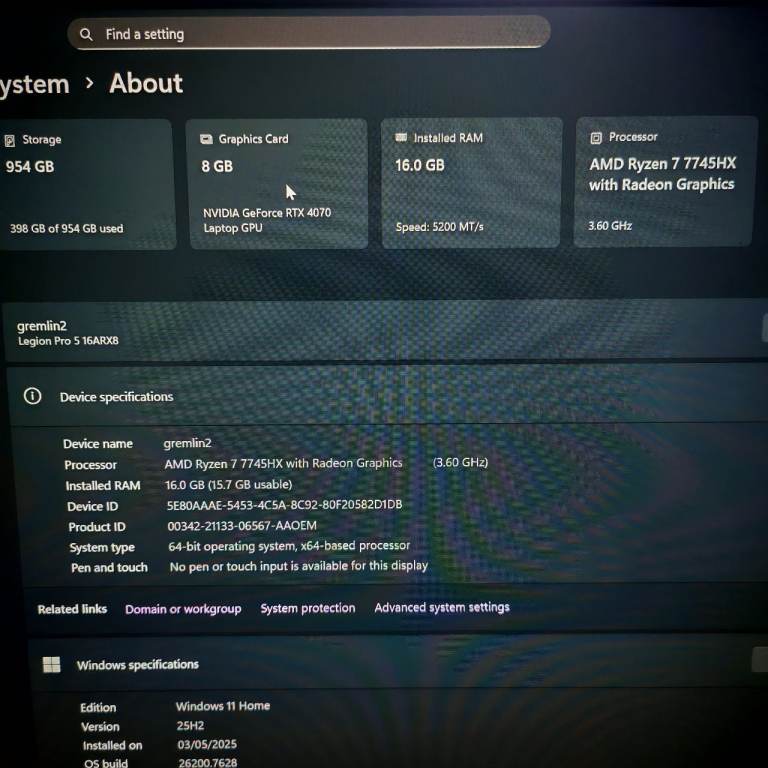Focus the Find a setting search box

(x=309, y=33)
